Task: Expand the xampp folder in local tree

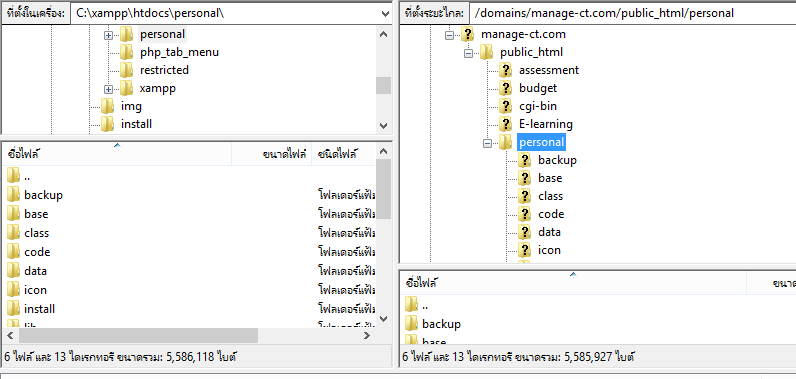Action: (x=108, y=89)
